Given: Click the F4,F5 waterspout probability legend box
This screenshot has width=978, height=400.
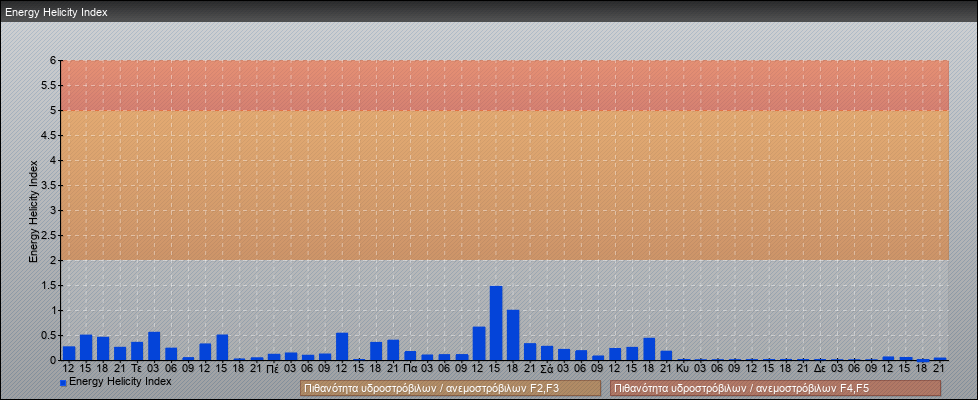Looking at the screenshot, I should tap(775, 388).
